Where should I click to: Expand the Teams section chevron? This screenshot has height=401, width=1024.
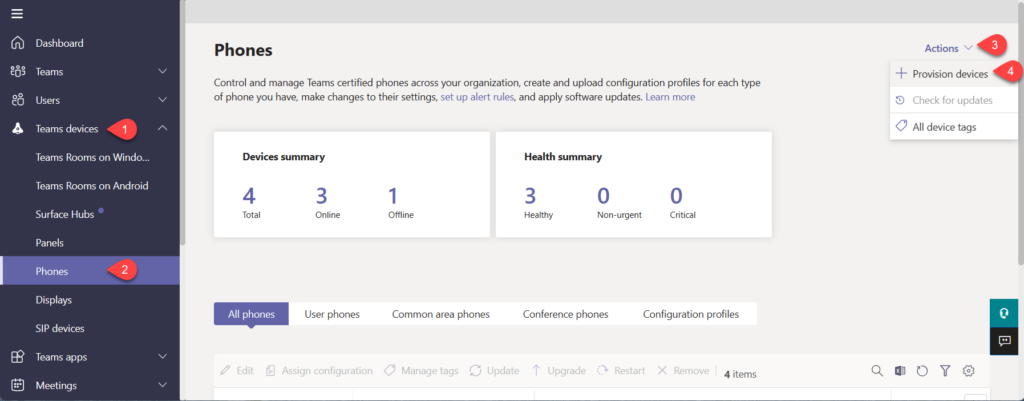(163, 71)
